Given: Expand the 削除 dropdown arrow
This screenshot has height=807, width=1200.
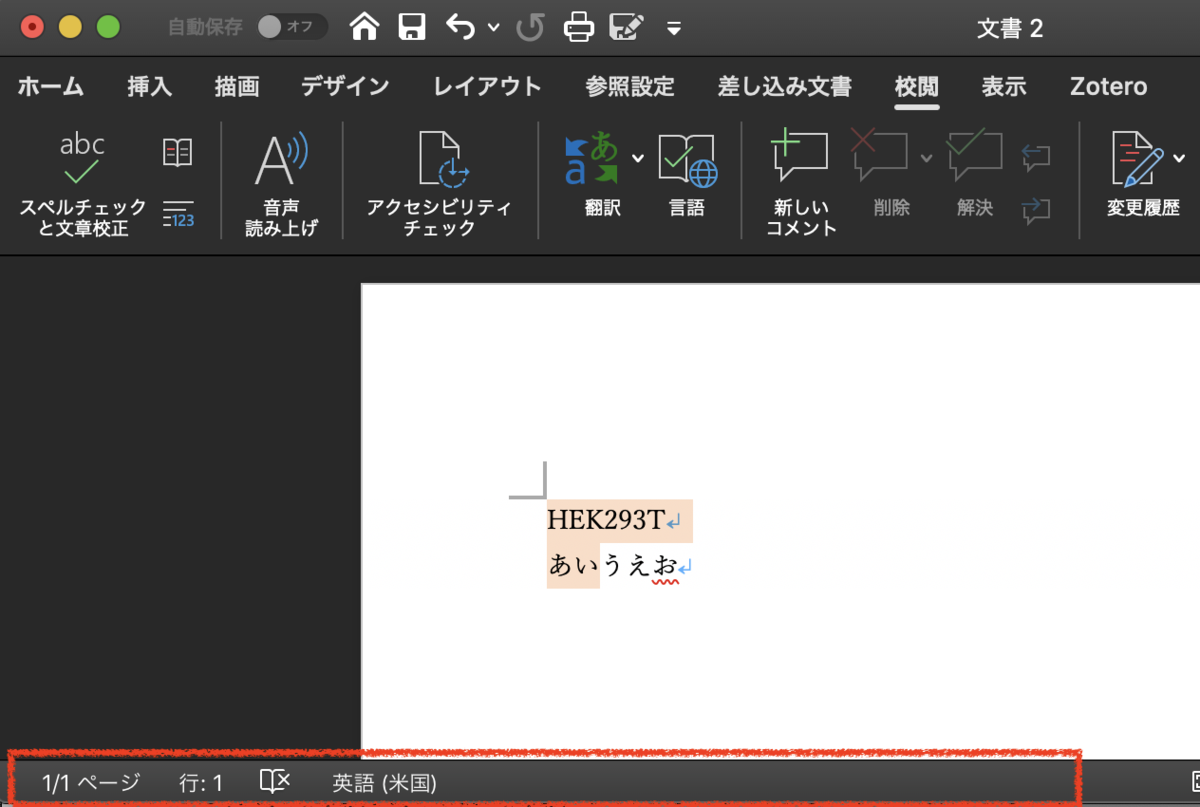Looking at the screenshot, I should pyautogui.click(x=926, y=158).
